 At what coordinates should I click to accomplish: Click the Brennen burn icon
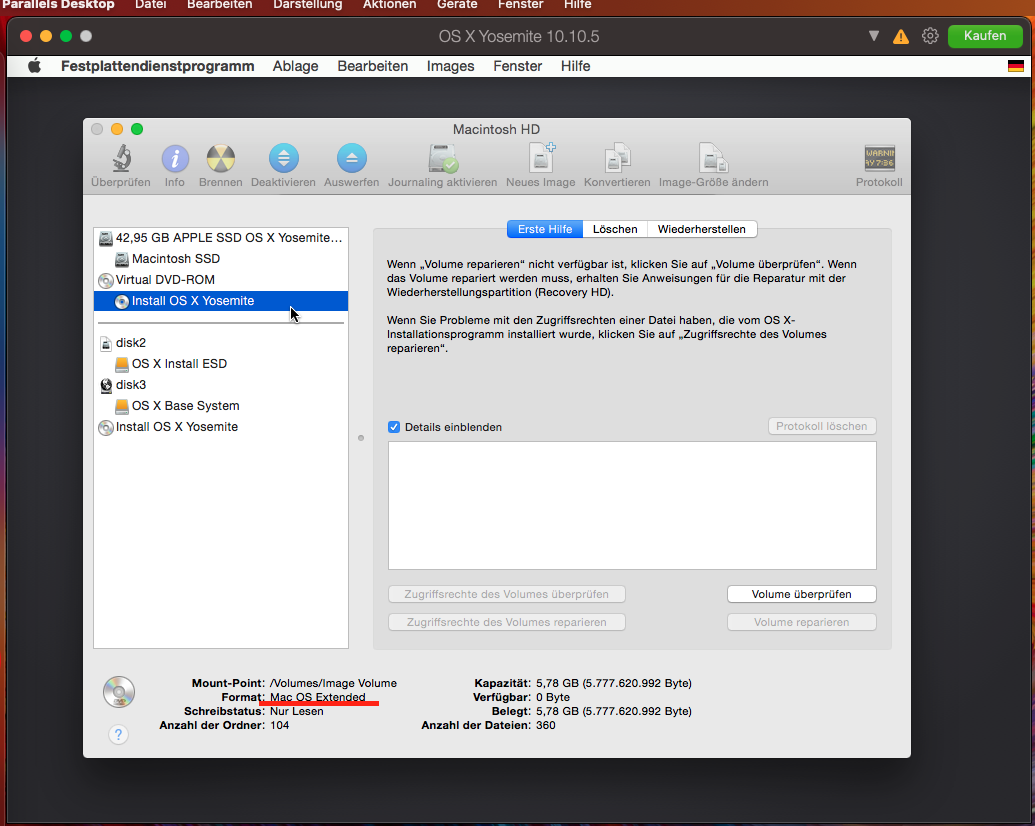point(220,159)
